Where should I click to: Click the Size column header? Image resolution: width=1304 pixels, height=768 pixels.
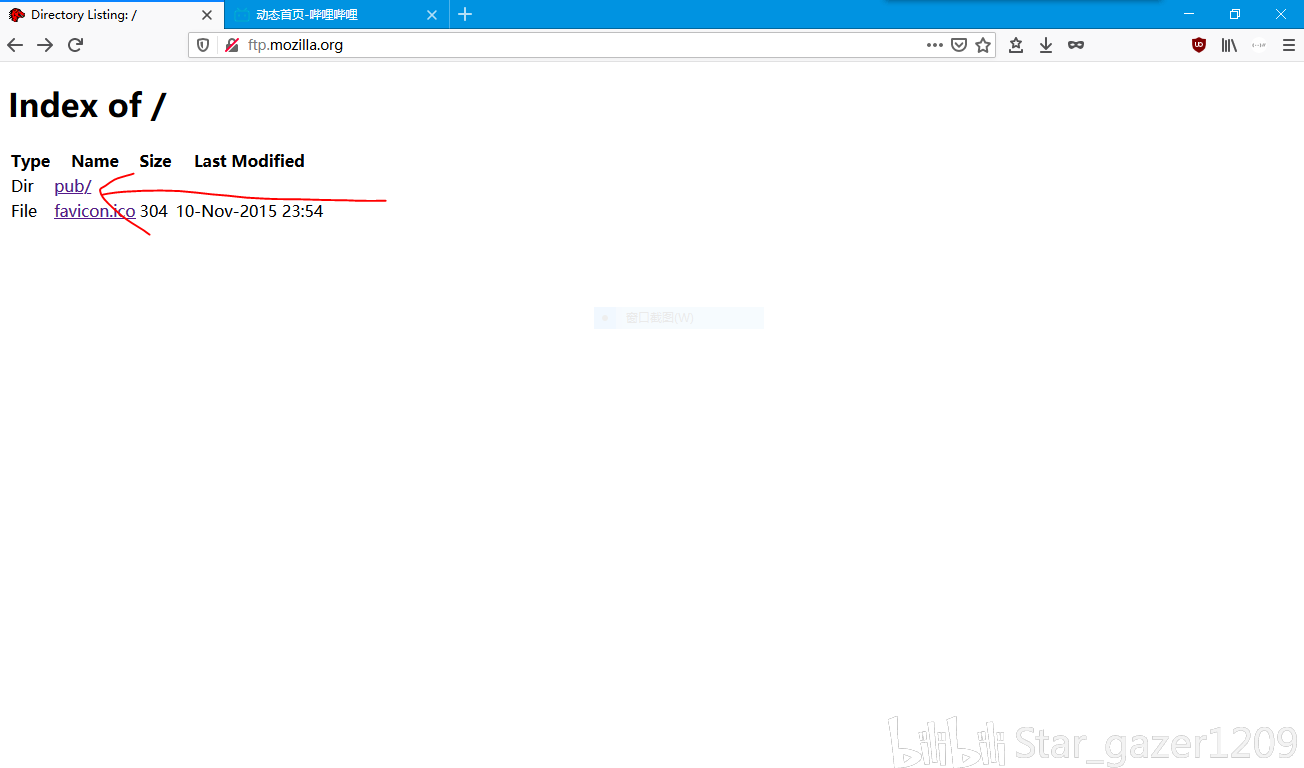[155, 161]
